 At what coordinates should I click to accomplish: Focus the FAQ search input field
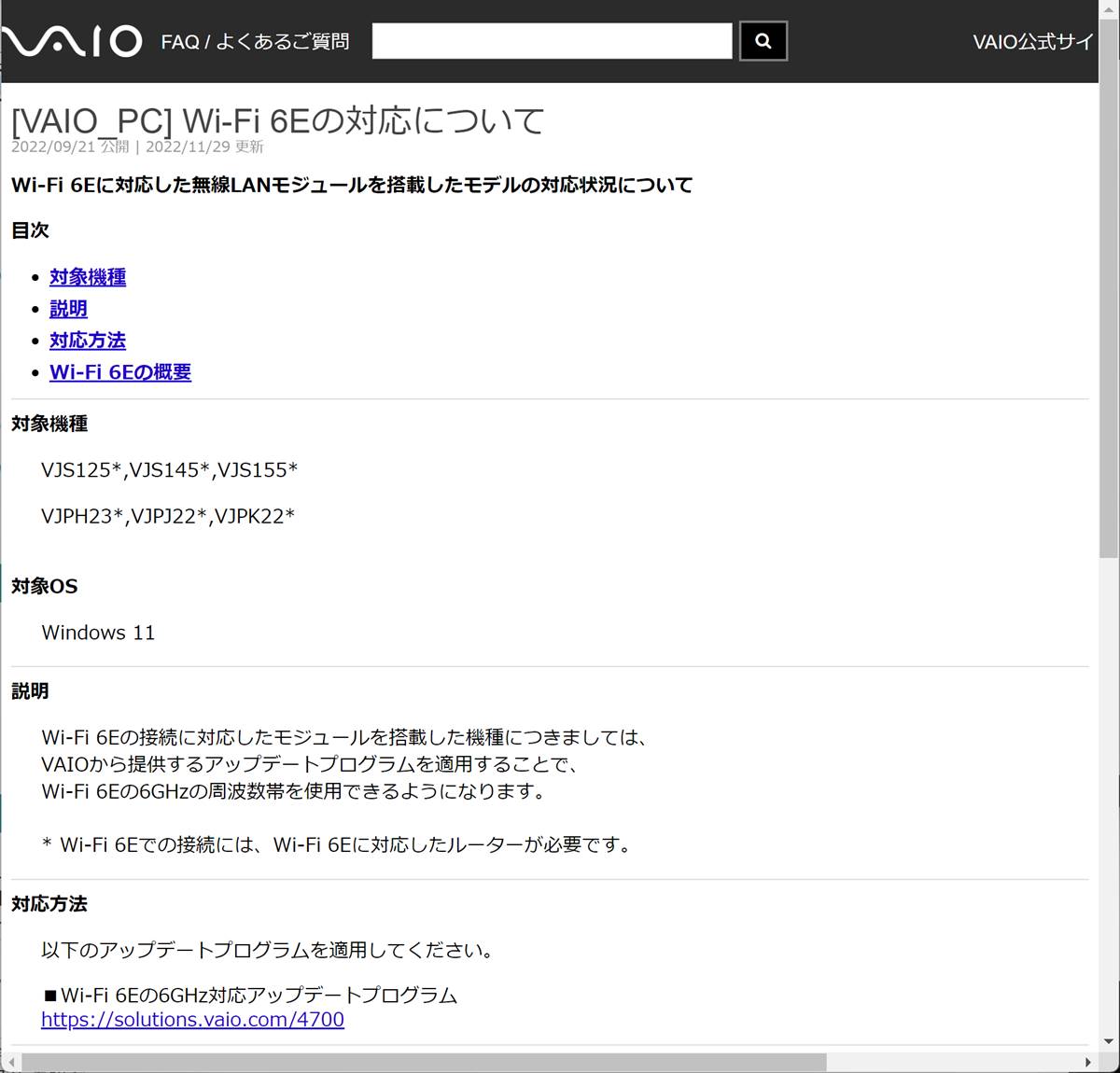(552, 41)
